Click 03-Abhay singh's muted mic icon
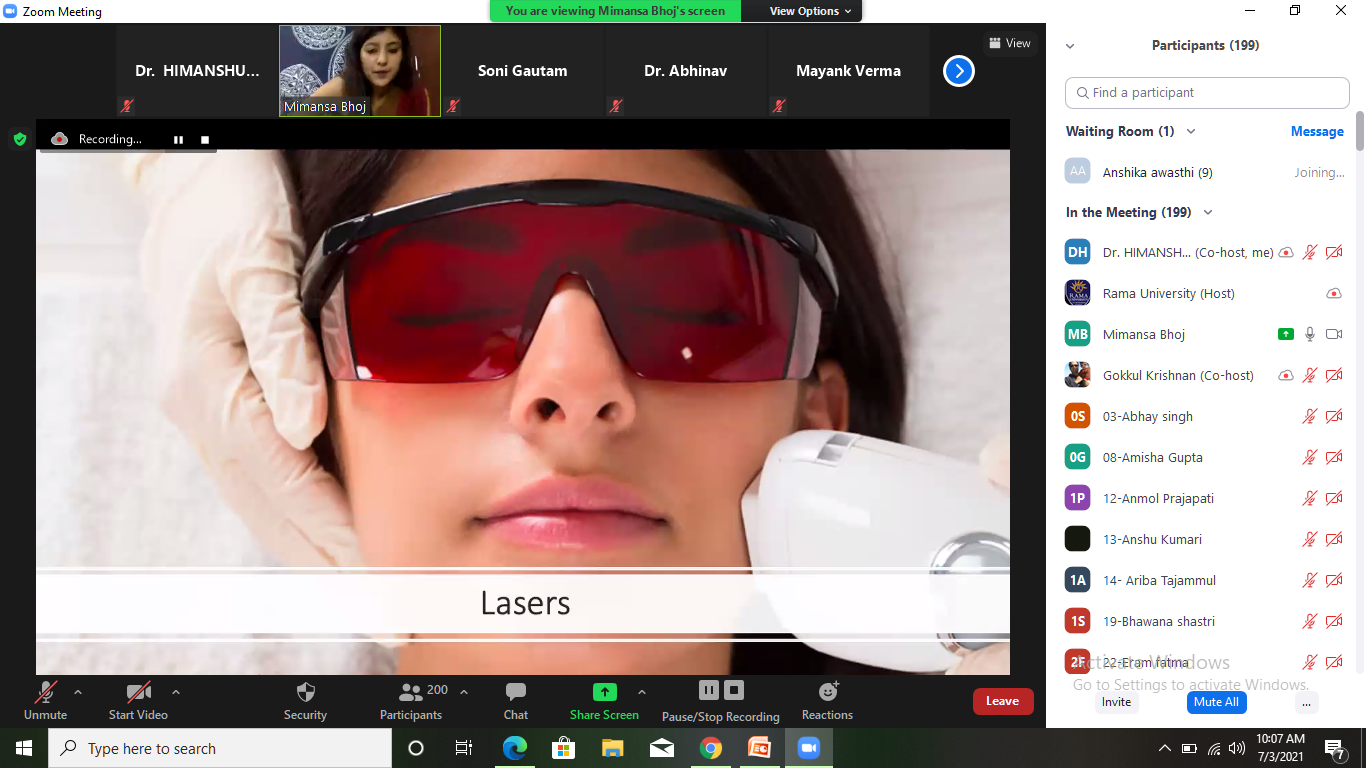The height and width of the screenshot is (768, 1366). point(1310,417)
